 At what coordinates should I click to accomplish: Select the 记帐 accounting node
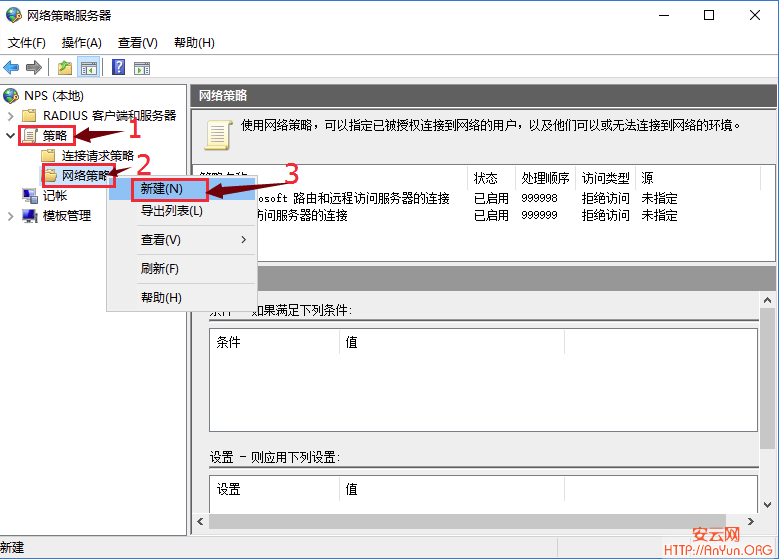(55, 196)
